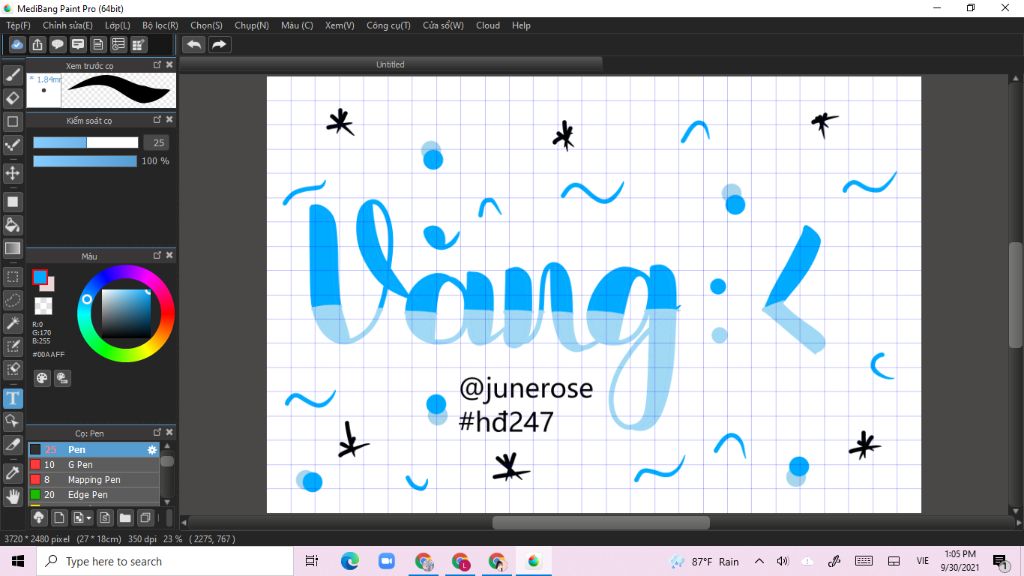This screenshot has height=576, width=1024.
Task: Open Windows Start menu
Action: point(18,561)
